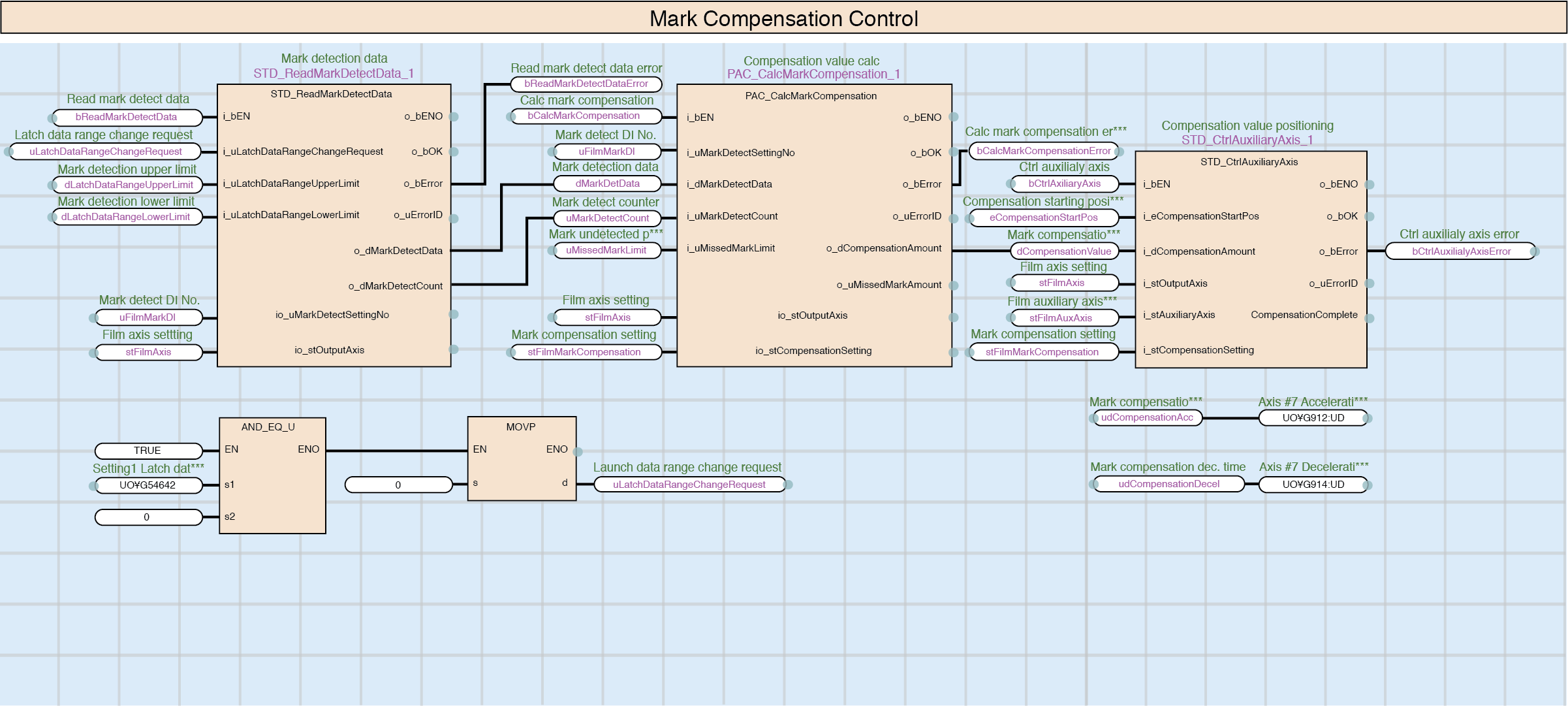Image resolution: width=1568 pixels, height=706 pixels.
Task: Click the Film auxiliary axis*** comment
Action: point(1062,302)
